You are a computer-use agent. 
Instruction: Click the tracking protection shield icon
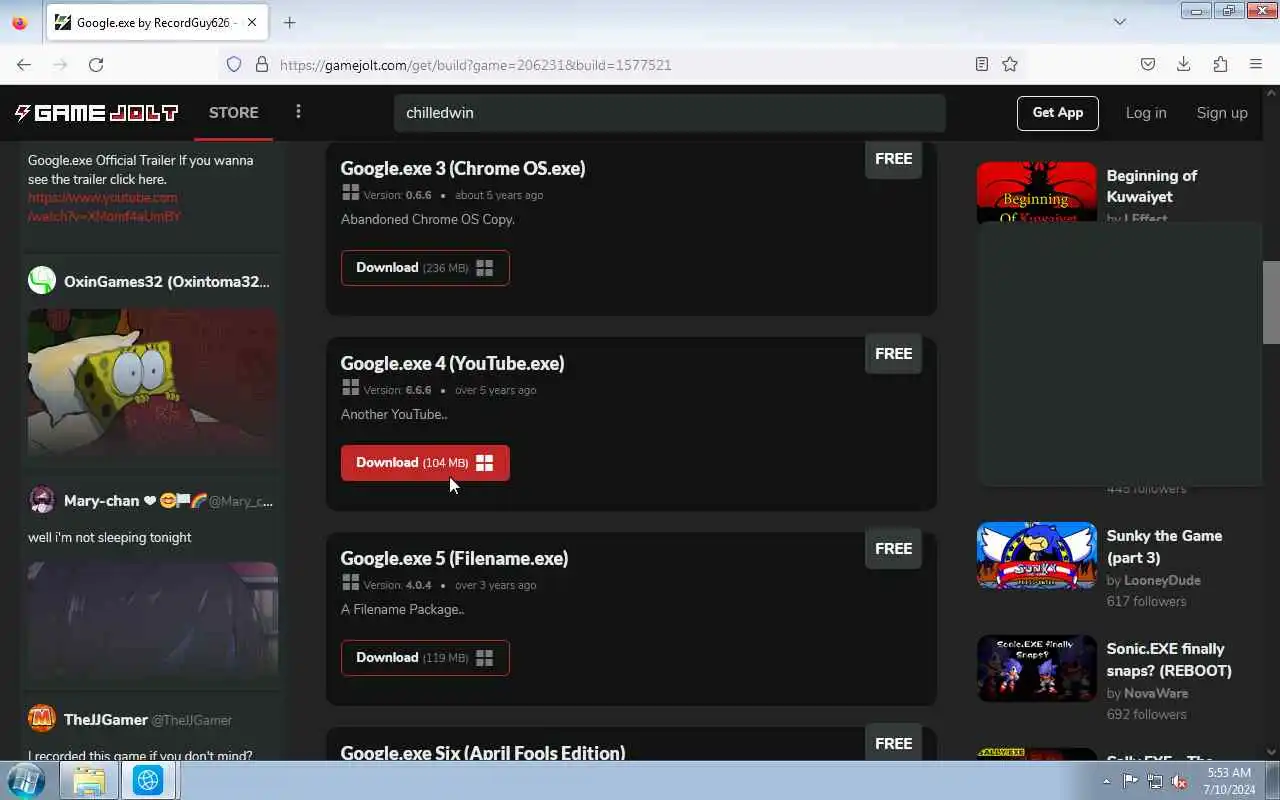(x=234, y=64)
